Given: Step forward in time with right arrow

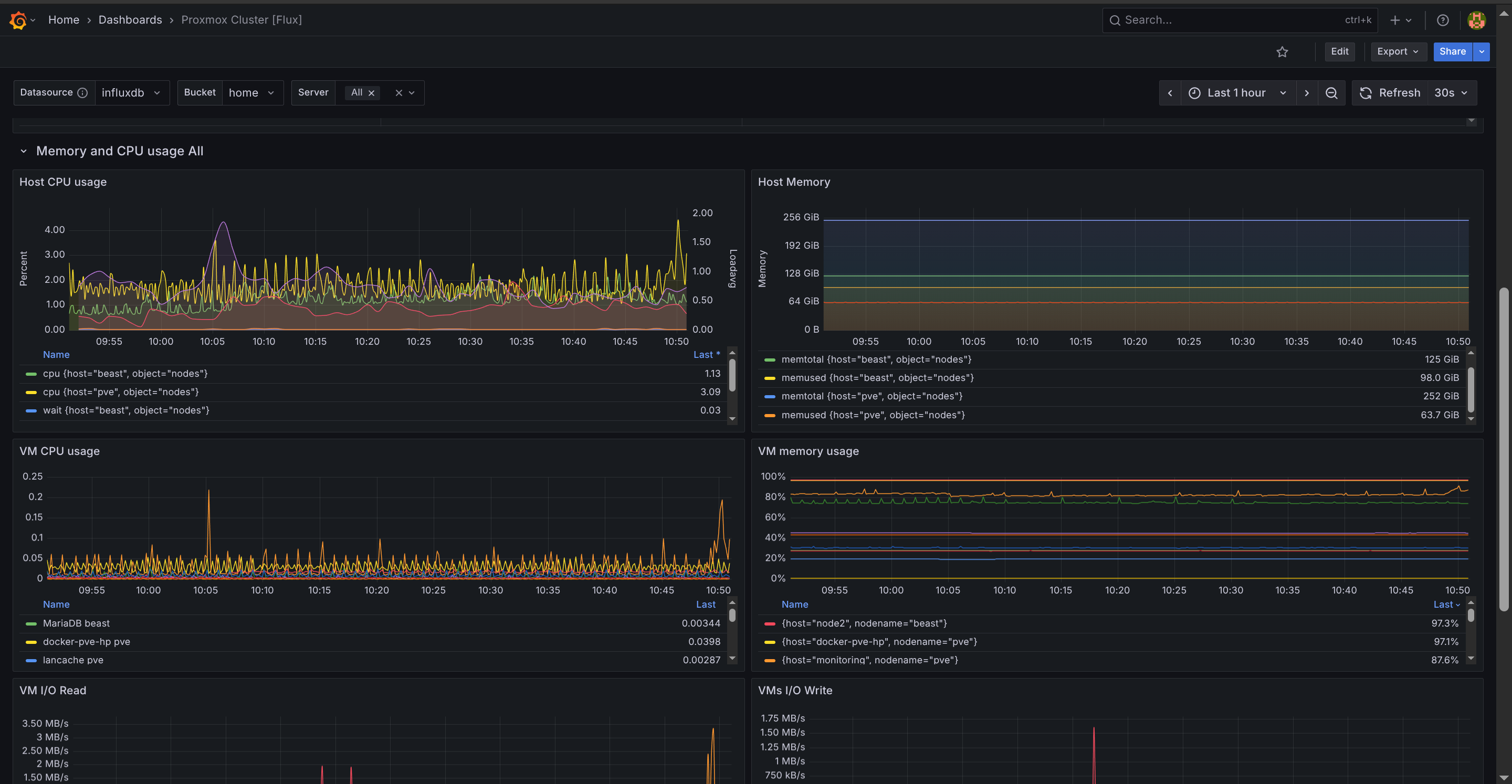Looking at the screenshot, I should (1307, 93).
